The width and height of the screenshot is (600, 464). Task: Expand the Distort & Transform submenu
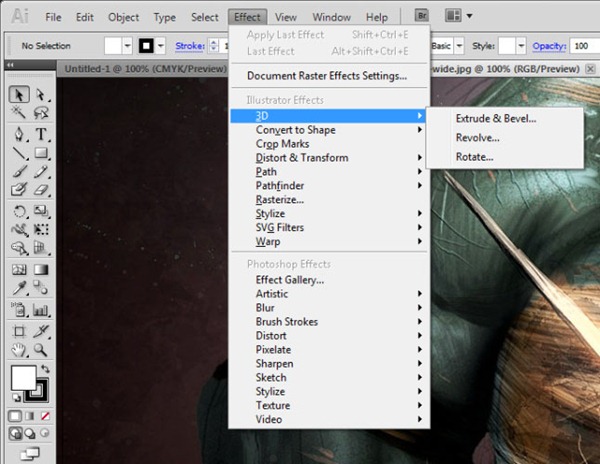[329, 158]
